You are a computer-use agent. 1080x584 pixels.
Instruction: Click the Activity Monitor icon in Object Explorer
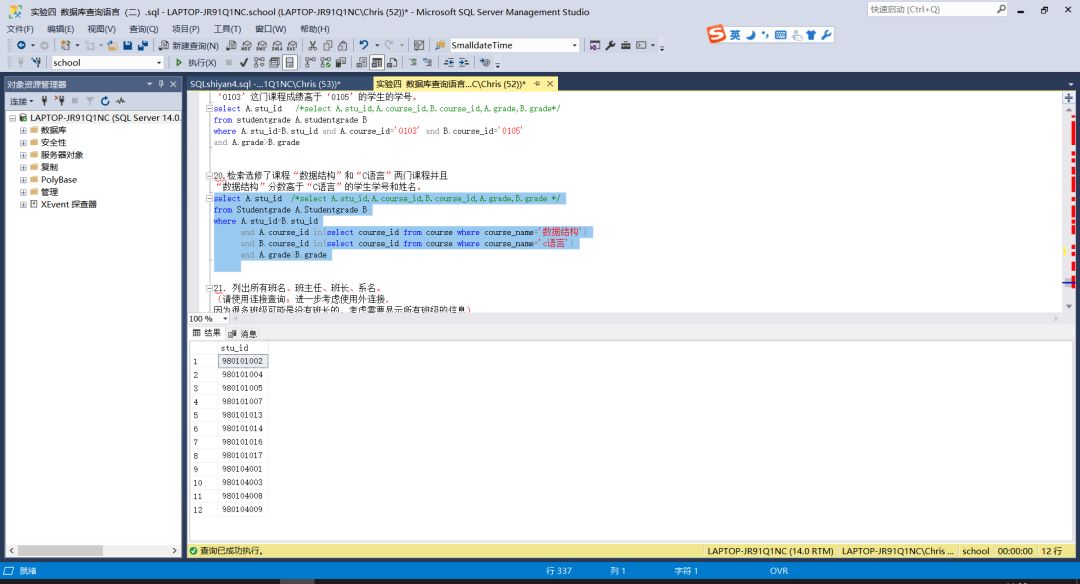click(x=121, y=101)
